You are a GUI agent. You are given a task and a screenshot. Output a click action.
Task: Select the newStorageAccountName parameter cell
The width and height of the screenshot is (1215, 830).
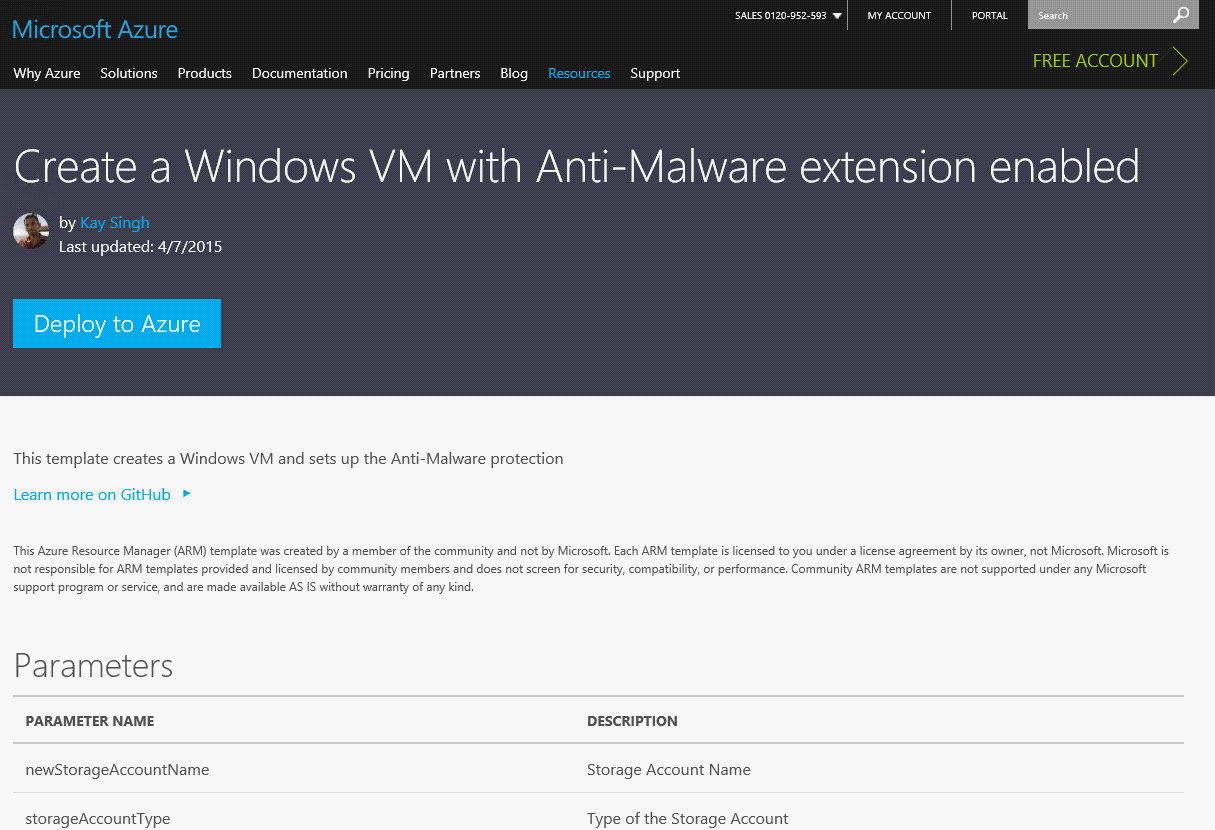point(117,770)
